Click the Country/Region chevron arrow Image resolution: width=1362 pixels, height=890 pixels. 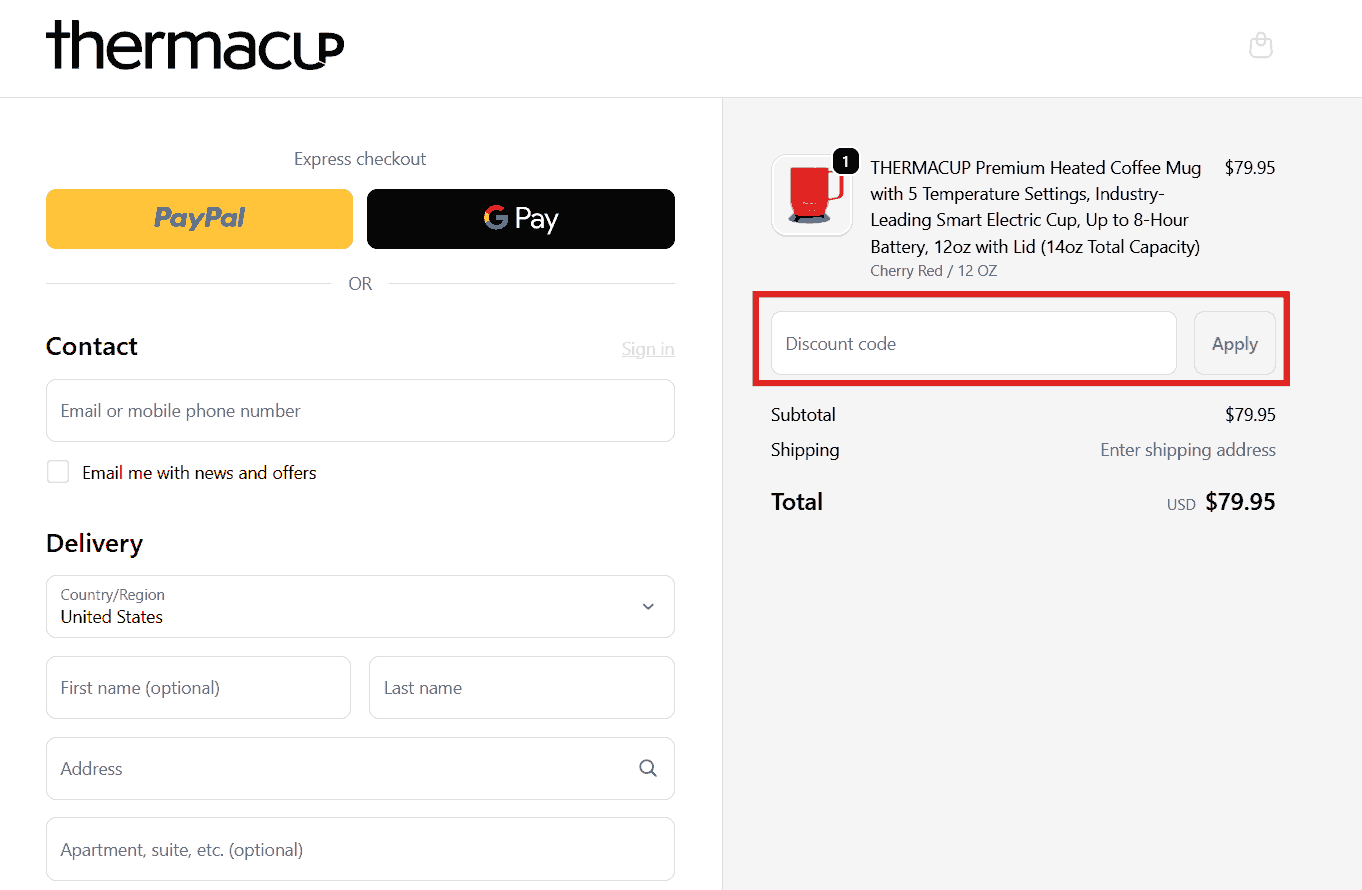coord(648,606)
